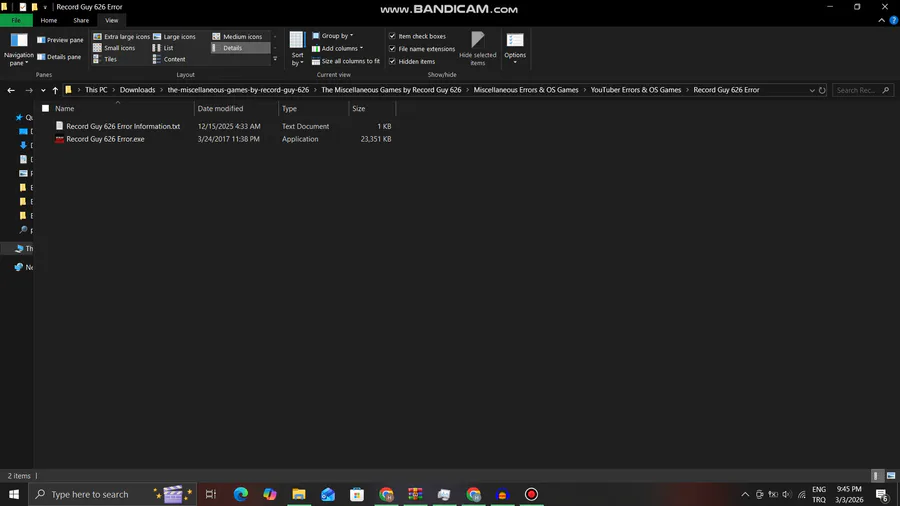Open recent locations dropdown arrow
Viewport: 900px width, 506px height.
click(43, 90)
